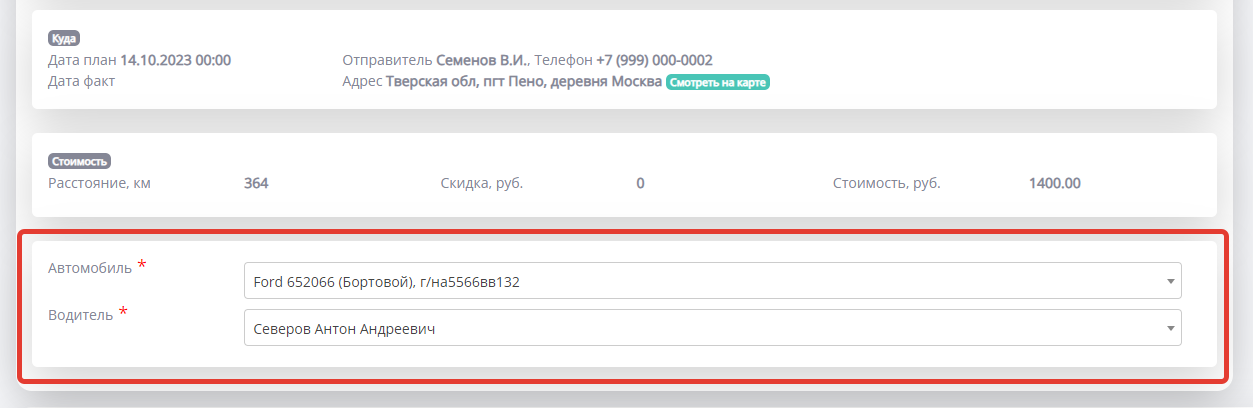Screen dimensions: 1253x408
Task: Open the Автомобиль dropdown list
Action: [700, 281]
